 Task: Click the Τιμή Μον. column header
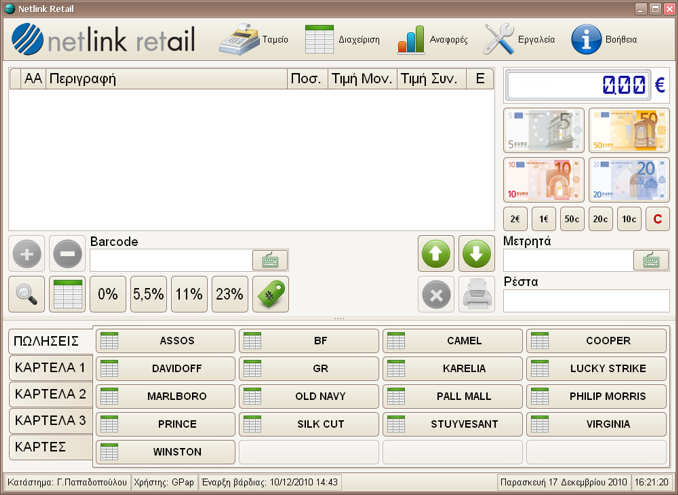point(362,79)
